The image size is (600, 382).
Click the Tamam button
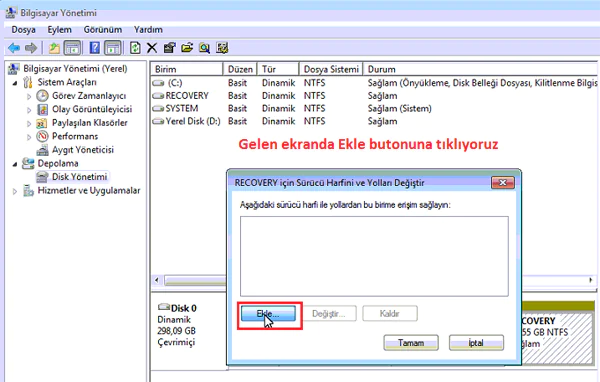411,343
